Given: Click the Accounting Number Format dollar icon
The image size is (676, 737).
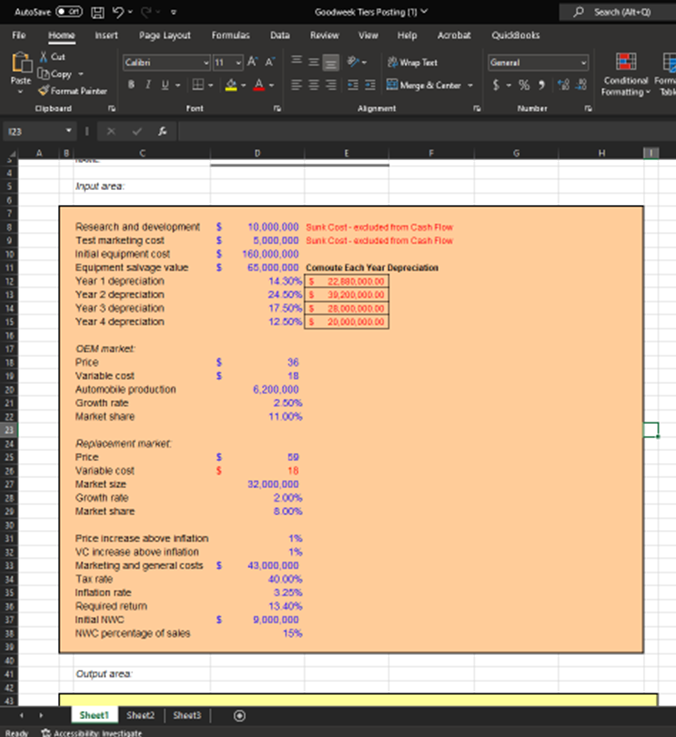Looking at the screenshot, I should (495, 85).
